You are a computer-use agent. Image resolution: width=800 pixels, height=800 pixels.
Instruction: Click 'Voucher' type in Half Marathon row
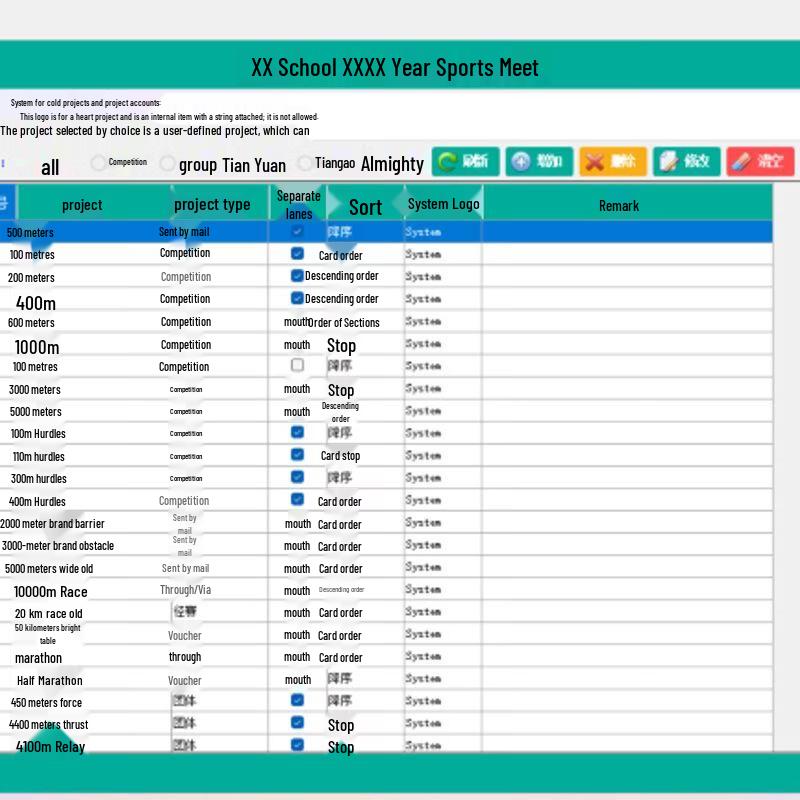pos(185,681)
